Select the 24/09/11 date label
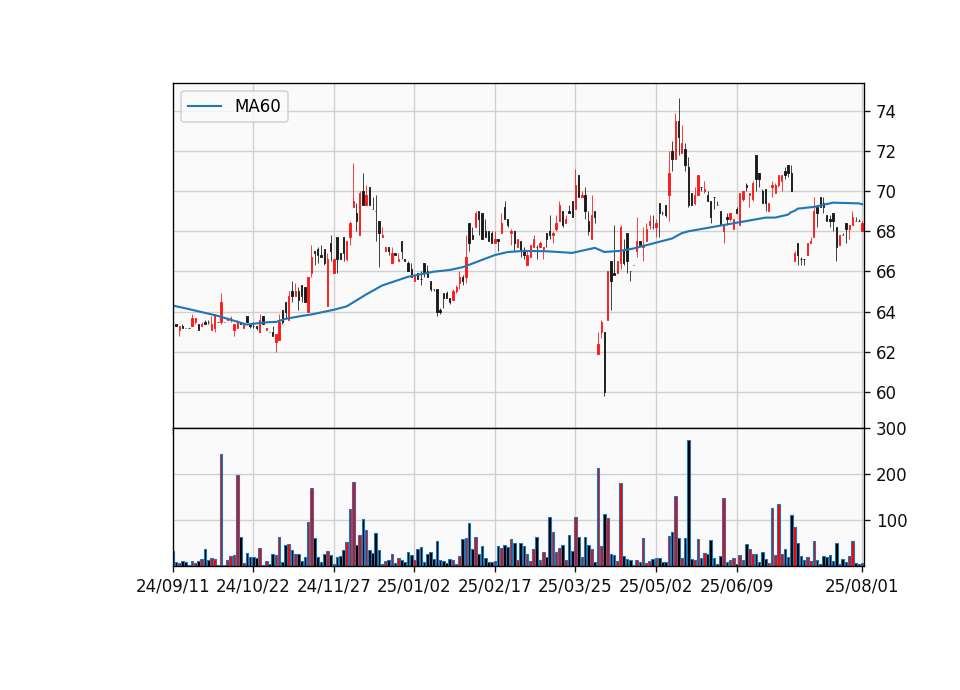 [x=173, y=586]
